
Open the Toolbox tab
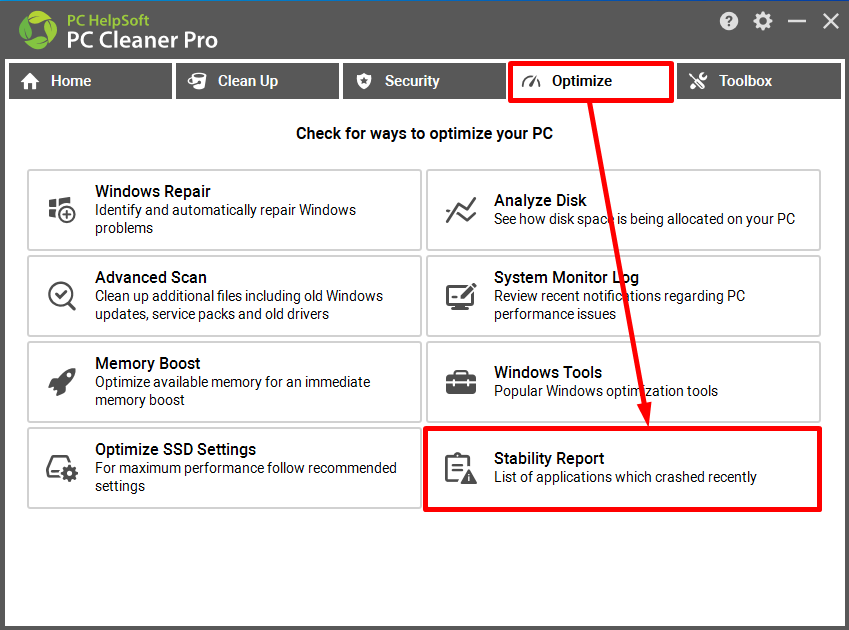pos(759,81)
